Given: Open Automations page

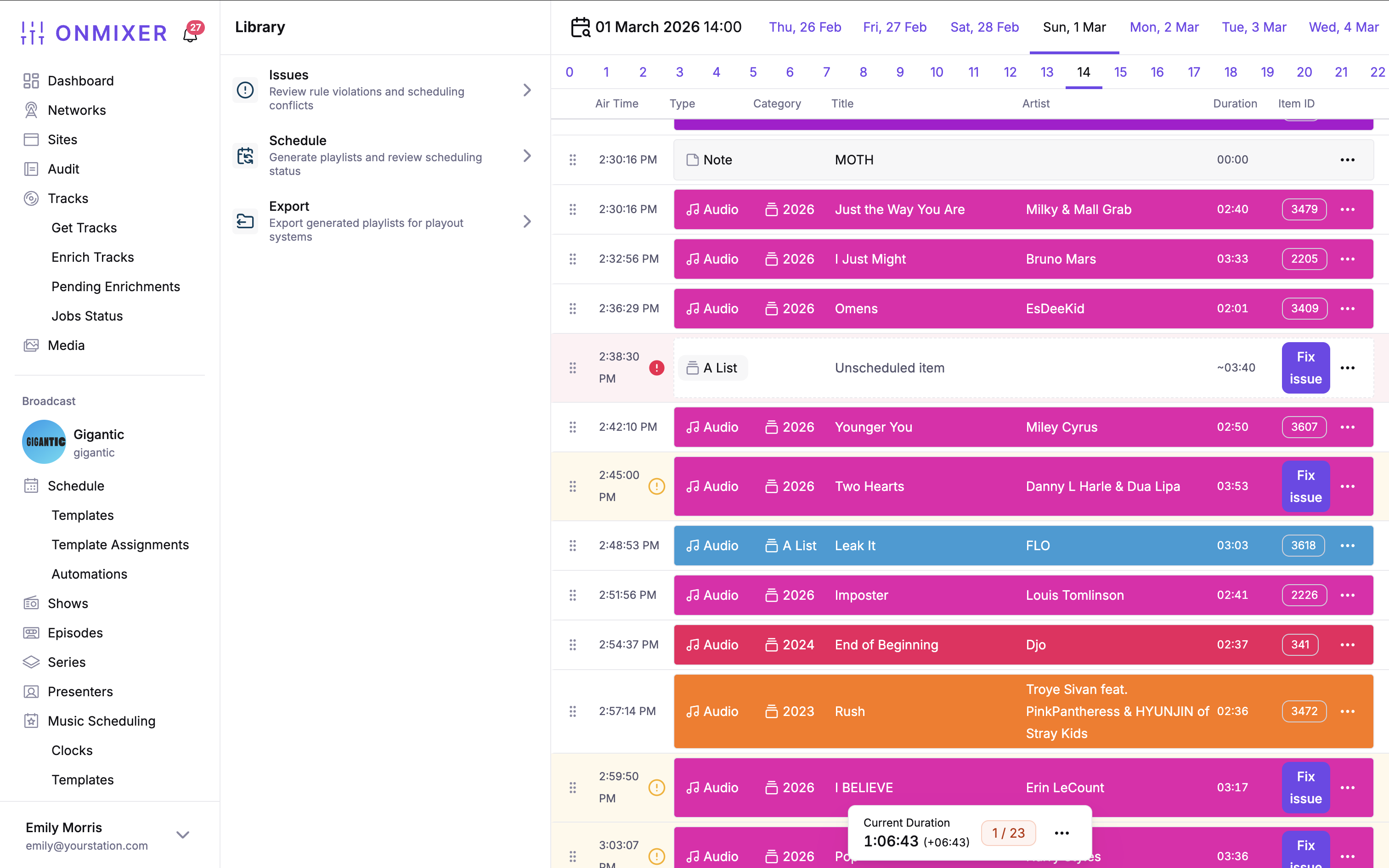Looking at the screenshot, I should point(89,574).
